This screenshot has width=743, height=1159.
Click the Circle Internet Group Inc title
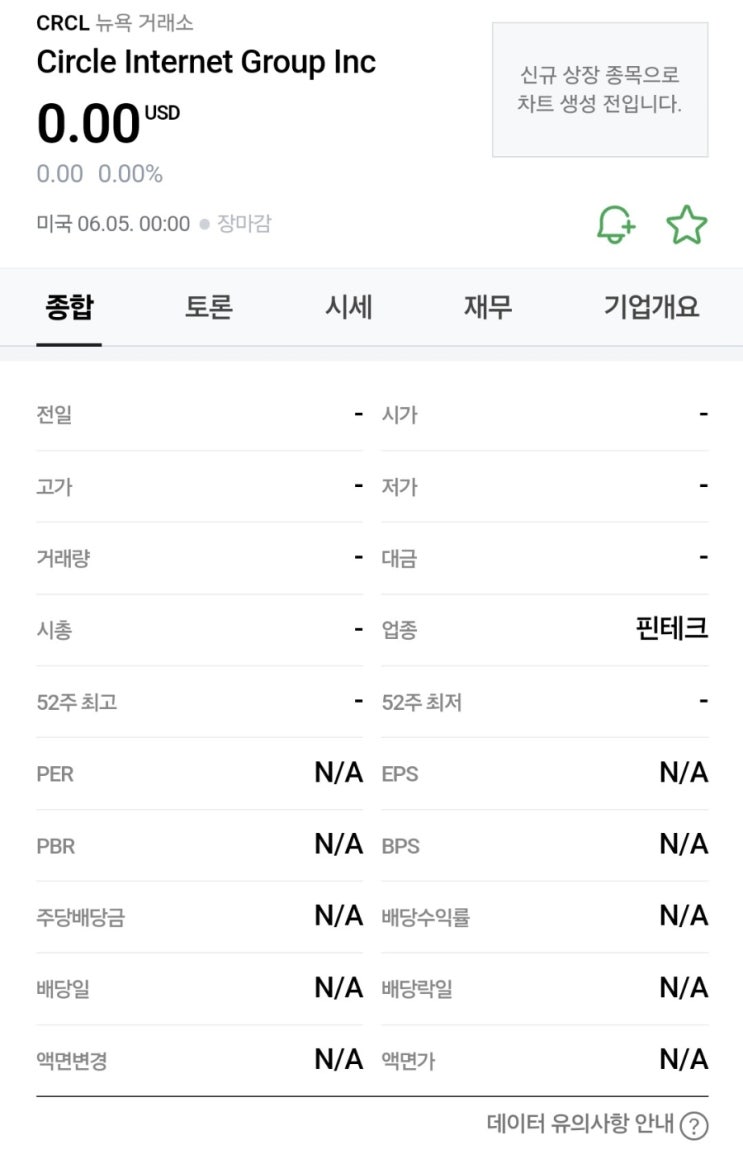click(206, 62)
